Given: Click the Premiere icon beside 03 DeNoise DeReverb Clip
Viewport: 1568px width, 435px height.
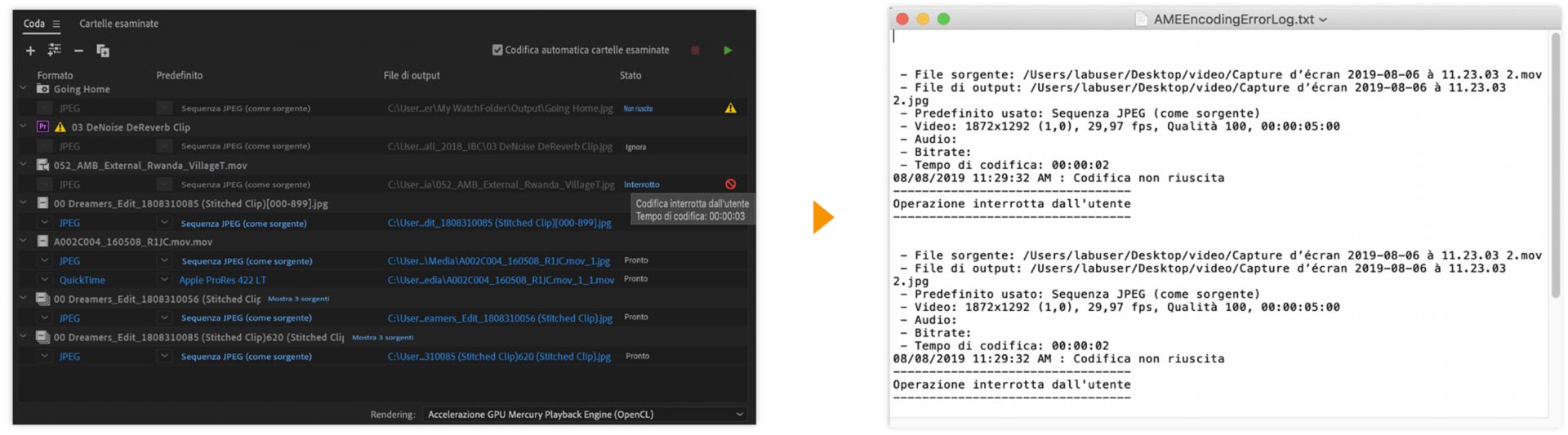Looking at the screenshot, I should click(43, 127).
